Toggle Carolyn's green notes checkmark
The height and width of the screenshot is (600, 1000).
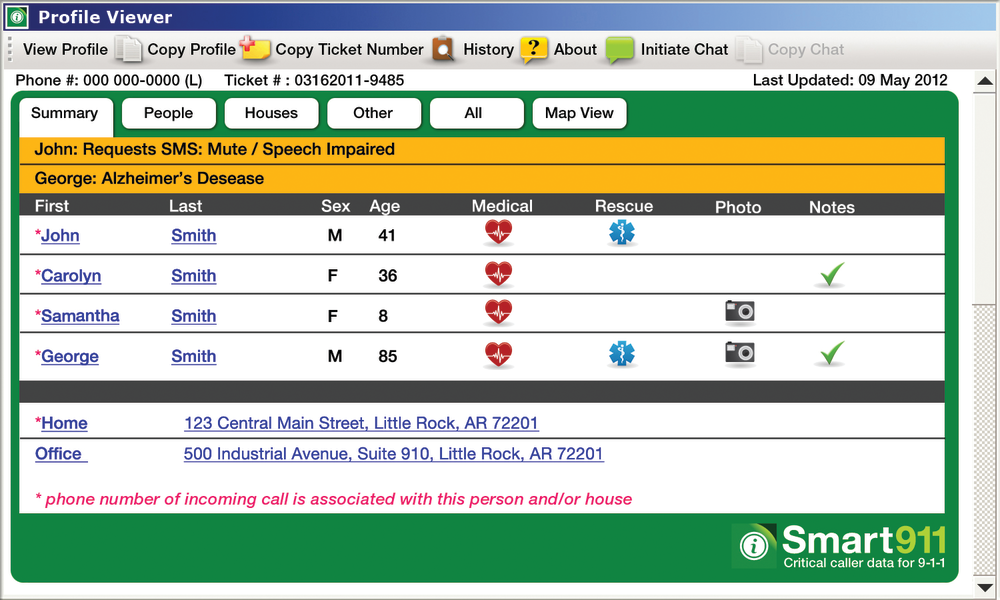coord(830,272)
